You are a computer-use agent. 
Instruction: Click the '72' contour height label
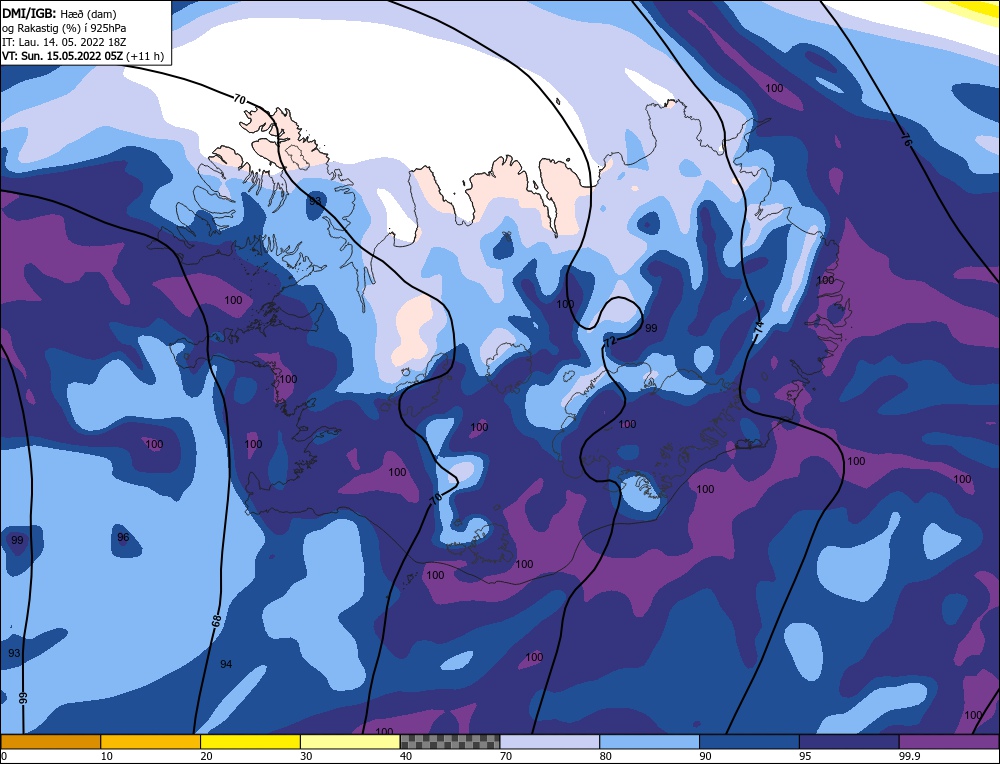pyautogui.click(x=610, y=342)
